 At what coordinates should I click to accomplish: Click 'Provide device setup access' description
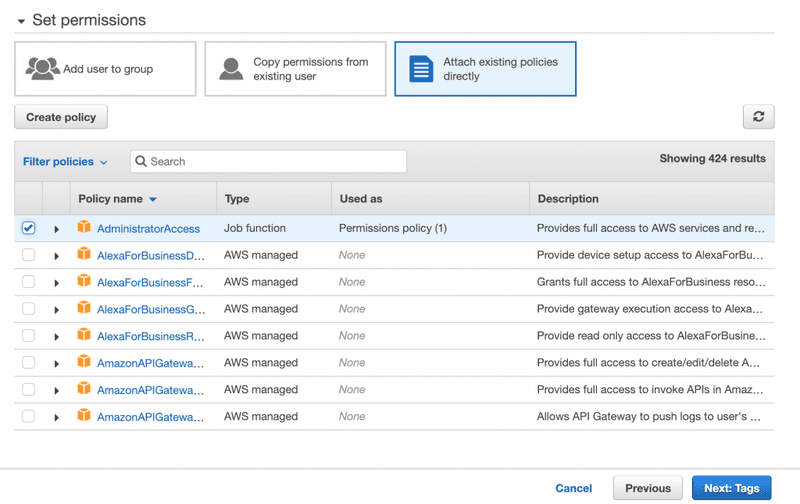[650, 255]
